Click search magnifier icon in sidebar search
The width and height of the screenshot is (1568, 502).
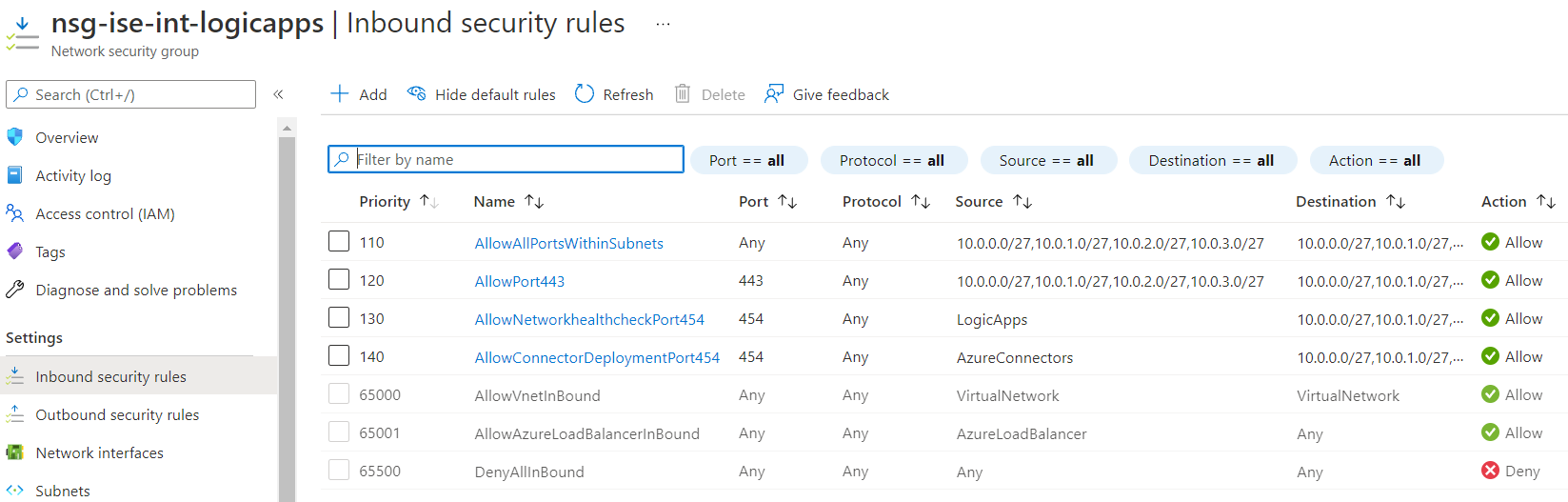coord(21,94)
